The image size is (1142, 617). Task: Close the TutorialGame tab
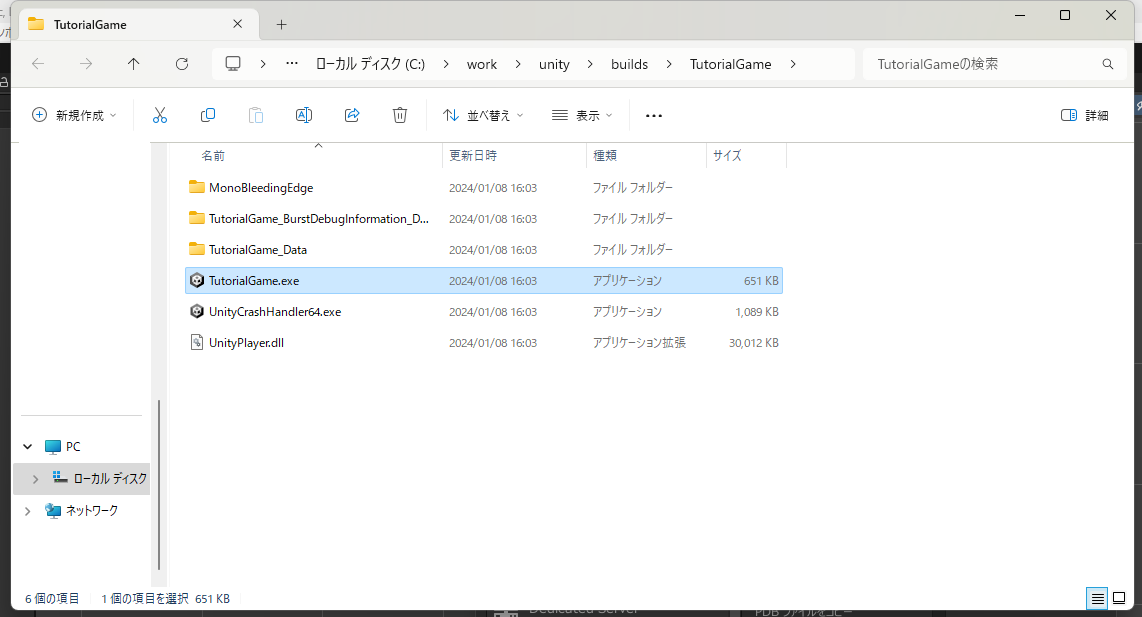(237, 24)
